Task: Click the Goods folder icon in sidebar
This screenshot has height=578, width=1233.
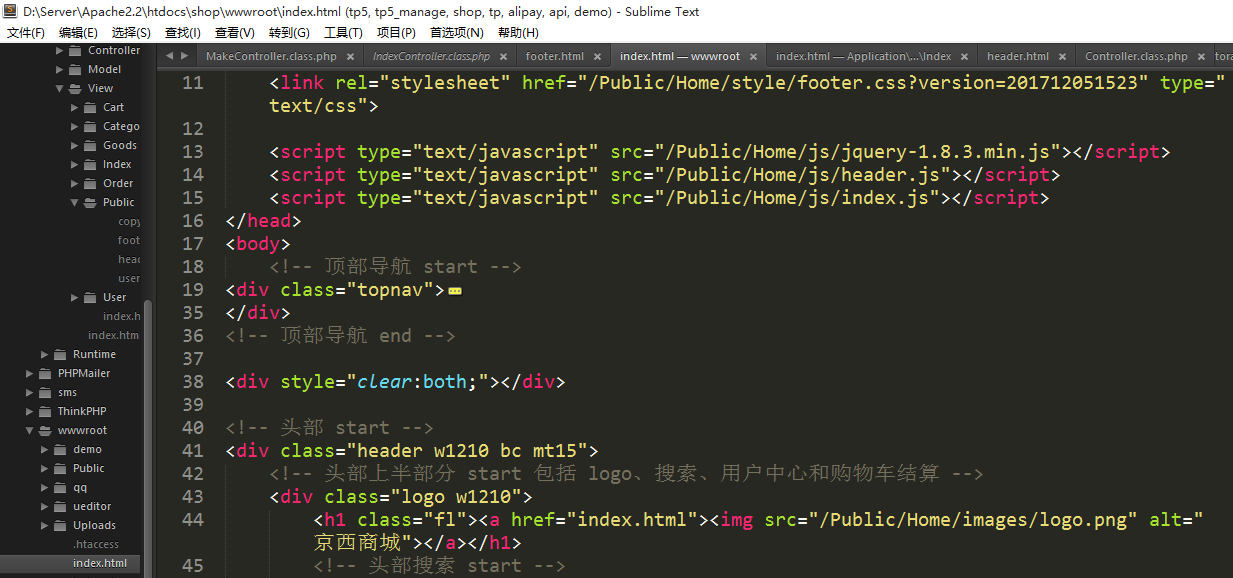Action: pyautogui.click(x=90, y=146)
